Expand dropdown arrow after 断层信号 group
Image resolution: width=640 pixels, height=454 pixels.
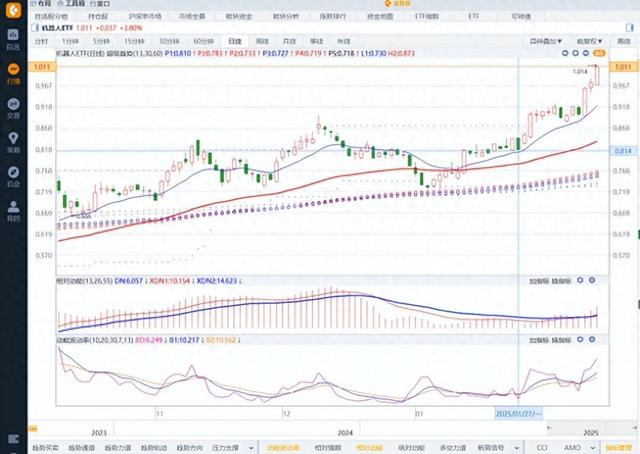[516, 448]
